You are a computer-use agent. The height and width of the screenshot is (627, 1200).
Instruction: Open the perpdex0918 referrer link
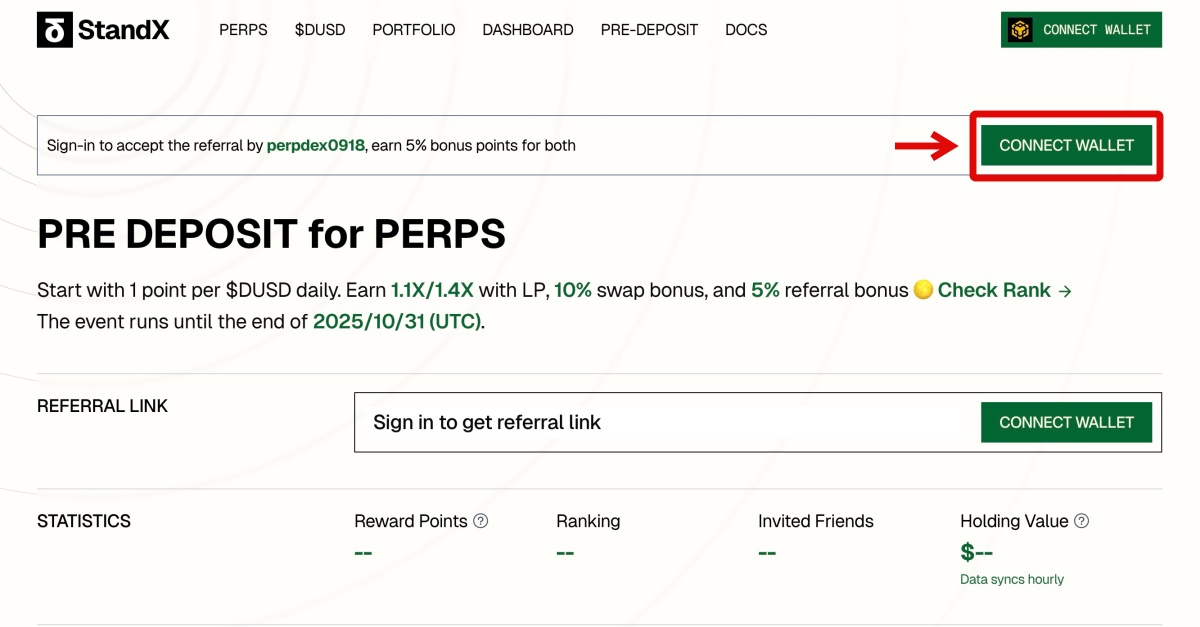[x=316, y=146]
